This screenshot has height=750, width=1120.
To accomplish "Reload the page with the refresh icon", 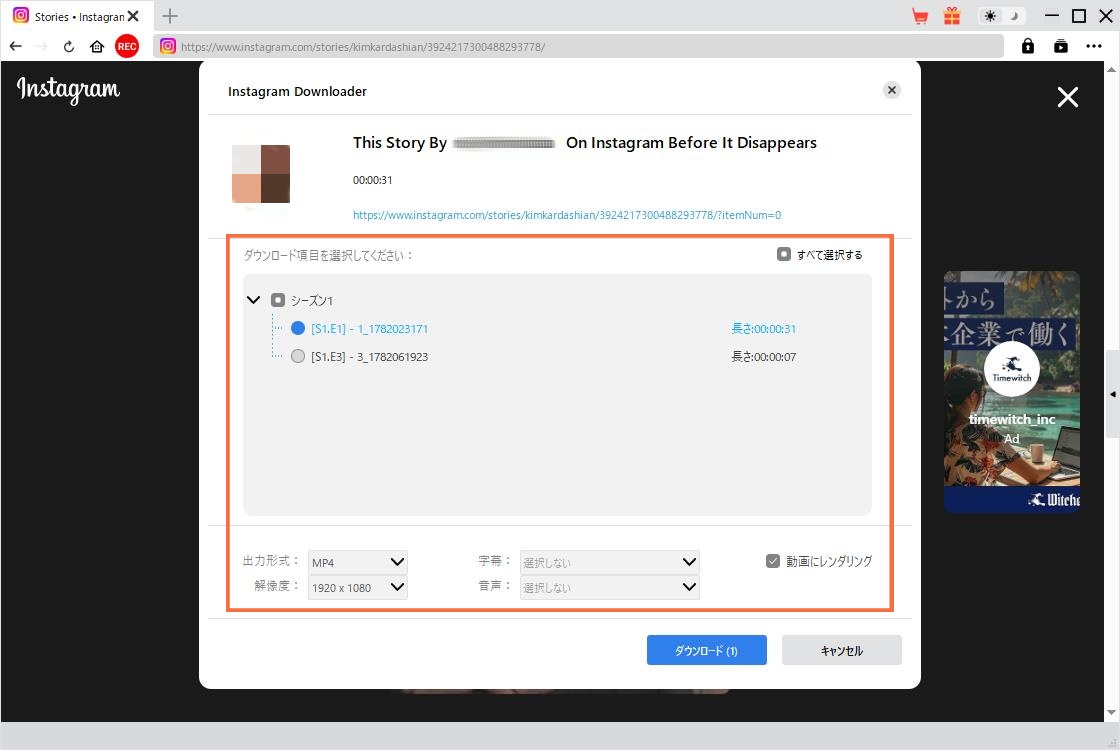I will pyautogui.click(x=69, y=46).
